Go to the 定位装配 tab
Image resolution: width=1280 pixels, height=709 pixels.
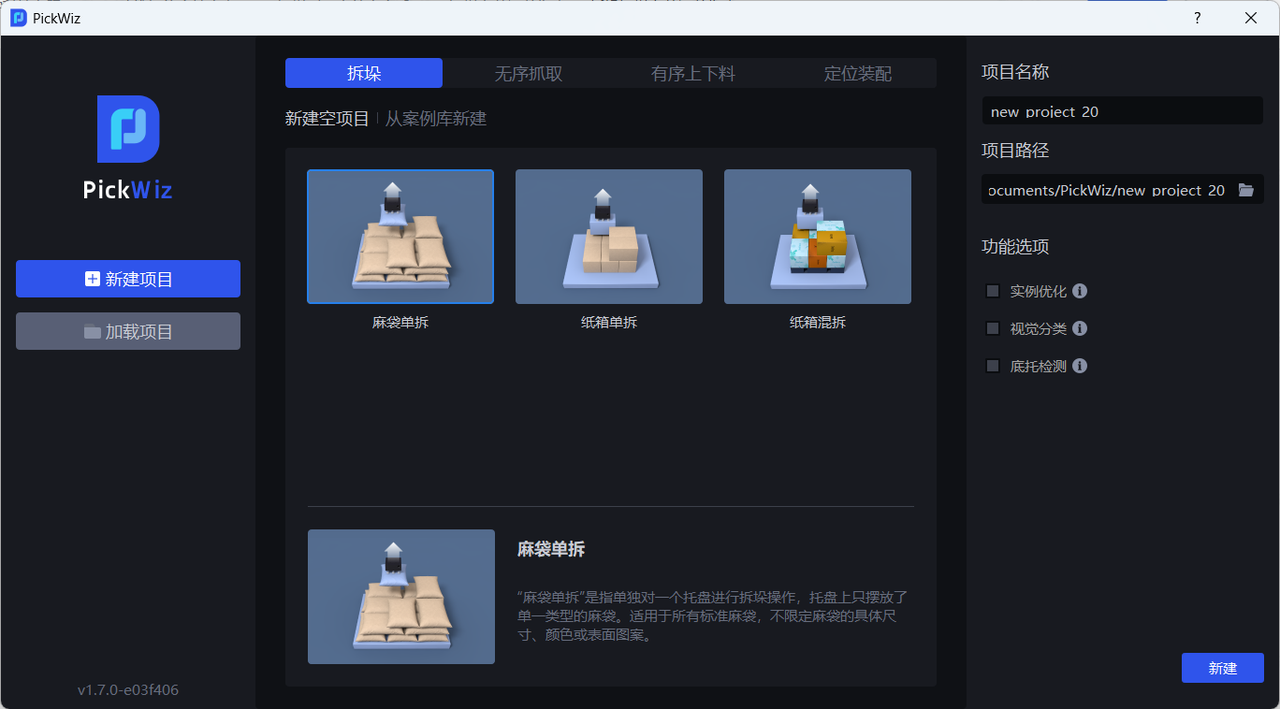[857, 73]
